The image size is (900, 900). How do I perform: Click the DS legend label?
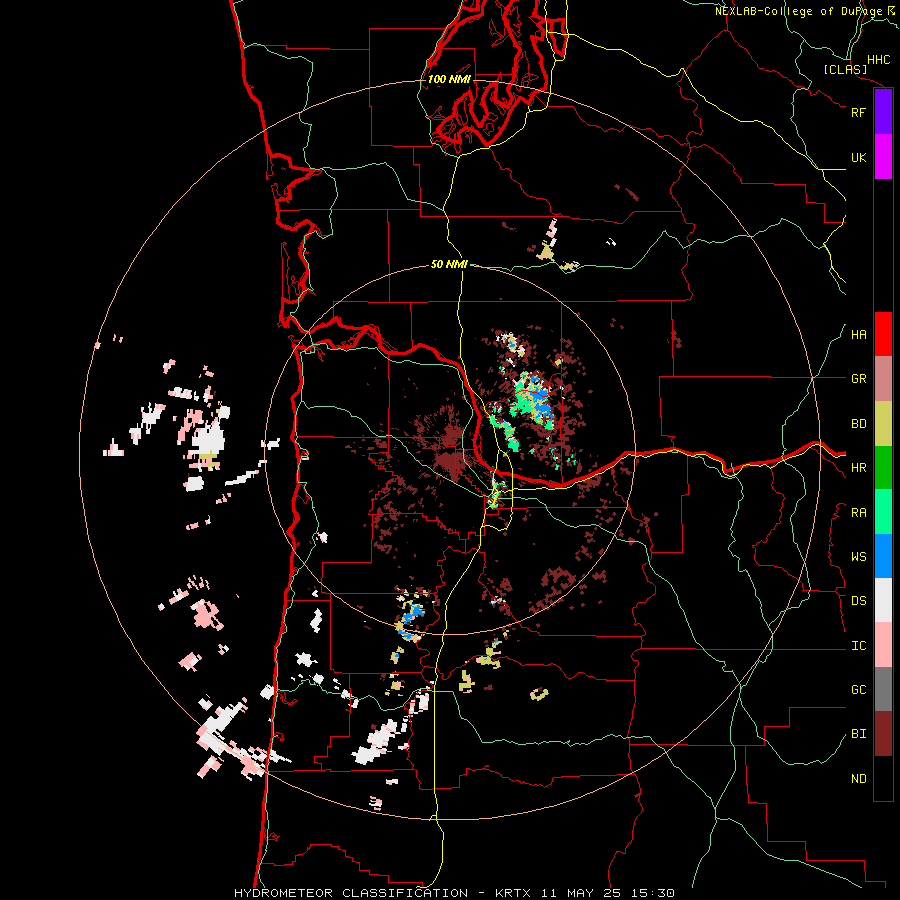[x=858, y=601]
